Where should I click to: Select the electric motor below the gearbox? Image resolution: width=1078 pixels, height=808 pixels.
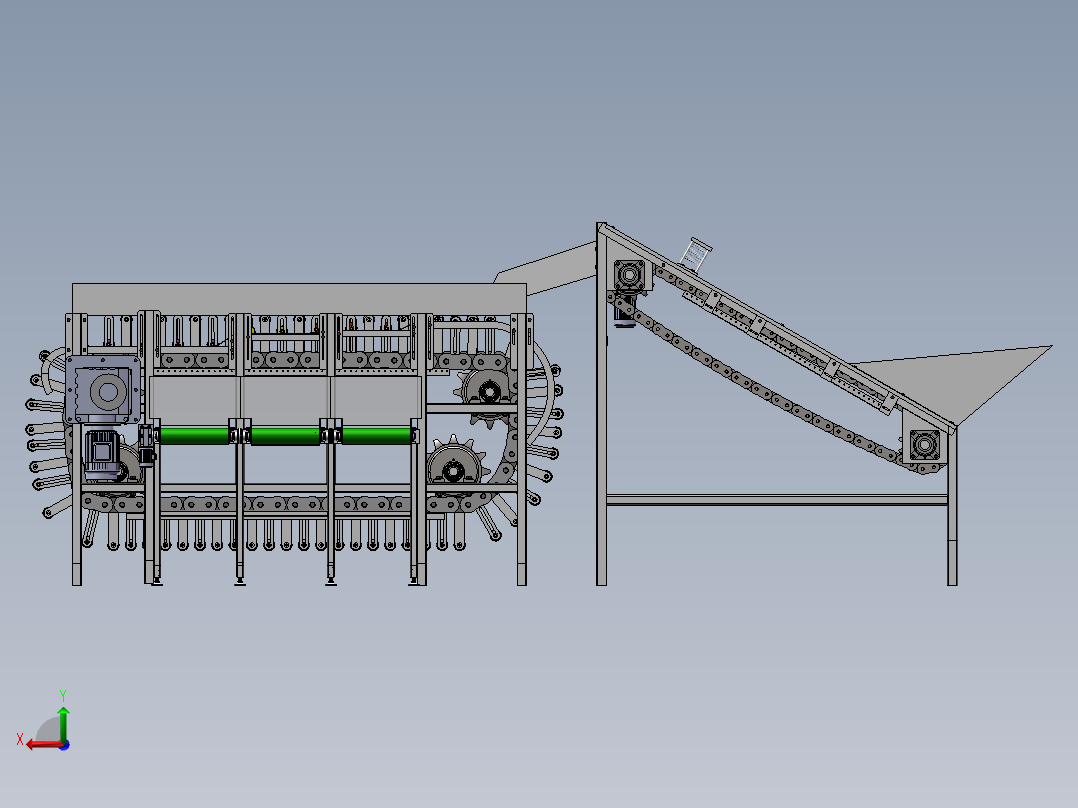coord(102,454)
